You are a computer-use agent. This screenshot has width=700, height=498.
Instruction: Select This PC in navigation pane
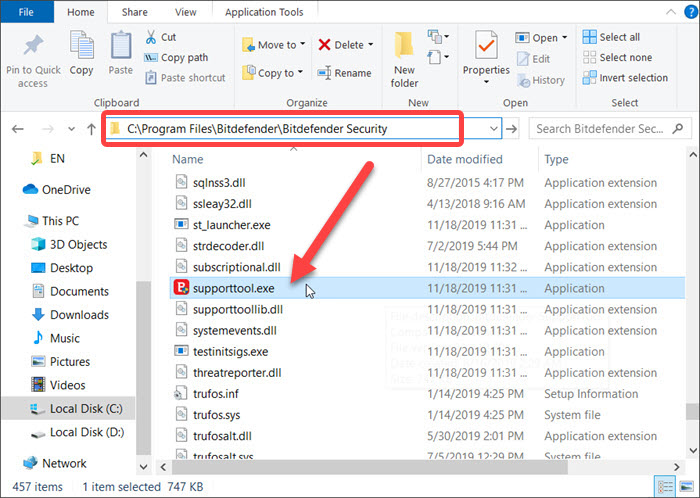(53, 221)
